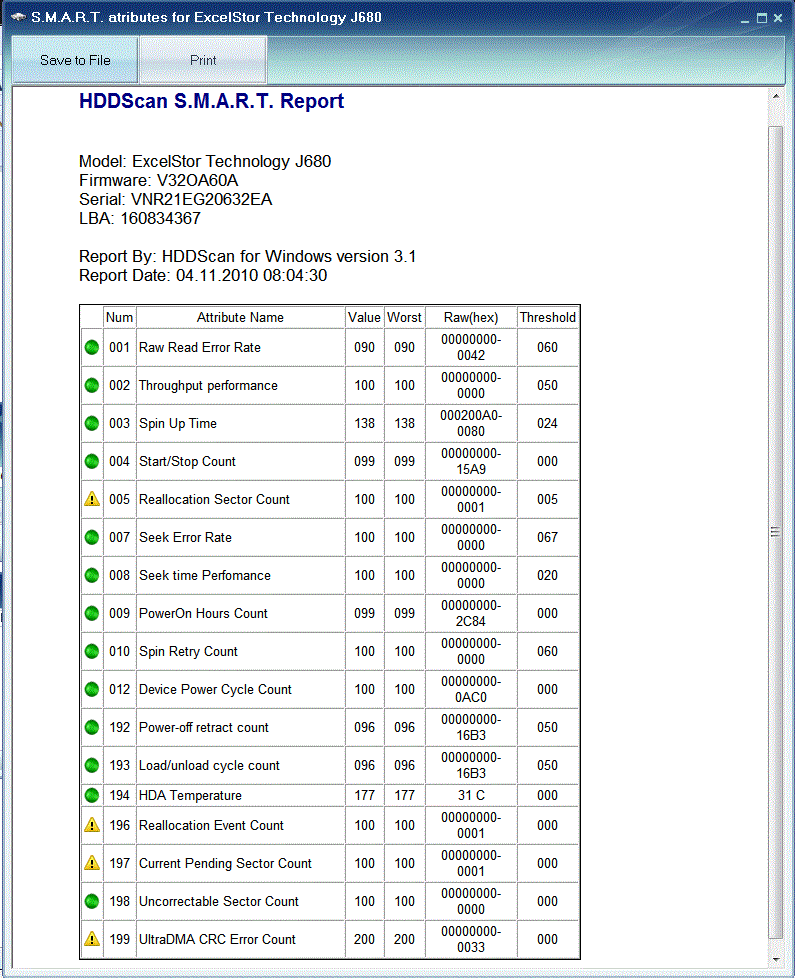Click green status icon for Uncorrectable Sector Count

[92, 901]
